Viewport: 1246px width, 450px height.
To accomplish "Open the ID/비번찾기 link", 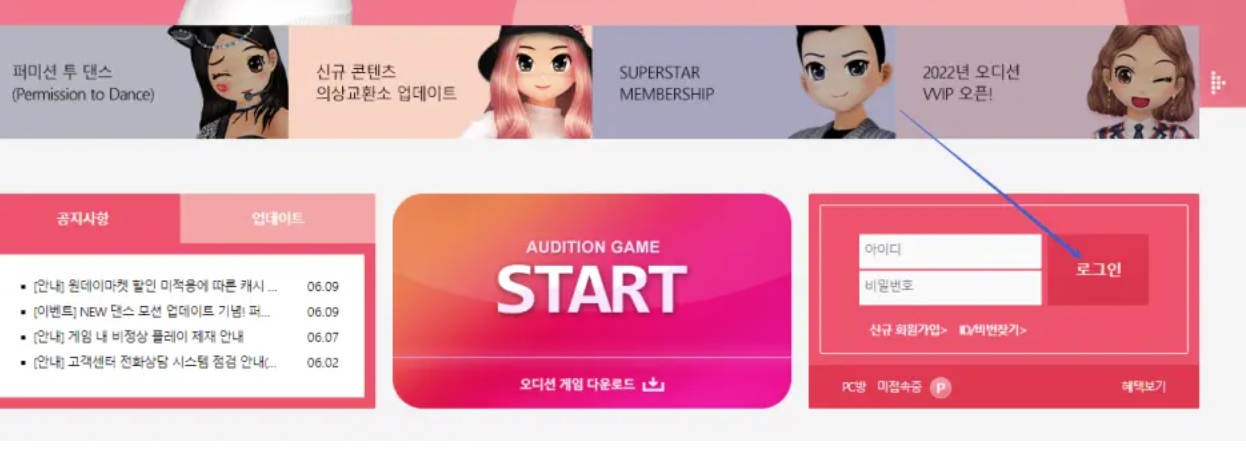I will pos(993,329).
